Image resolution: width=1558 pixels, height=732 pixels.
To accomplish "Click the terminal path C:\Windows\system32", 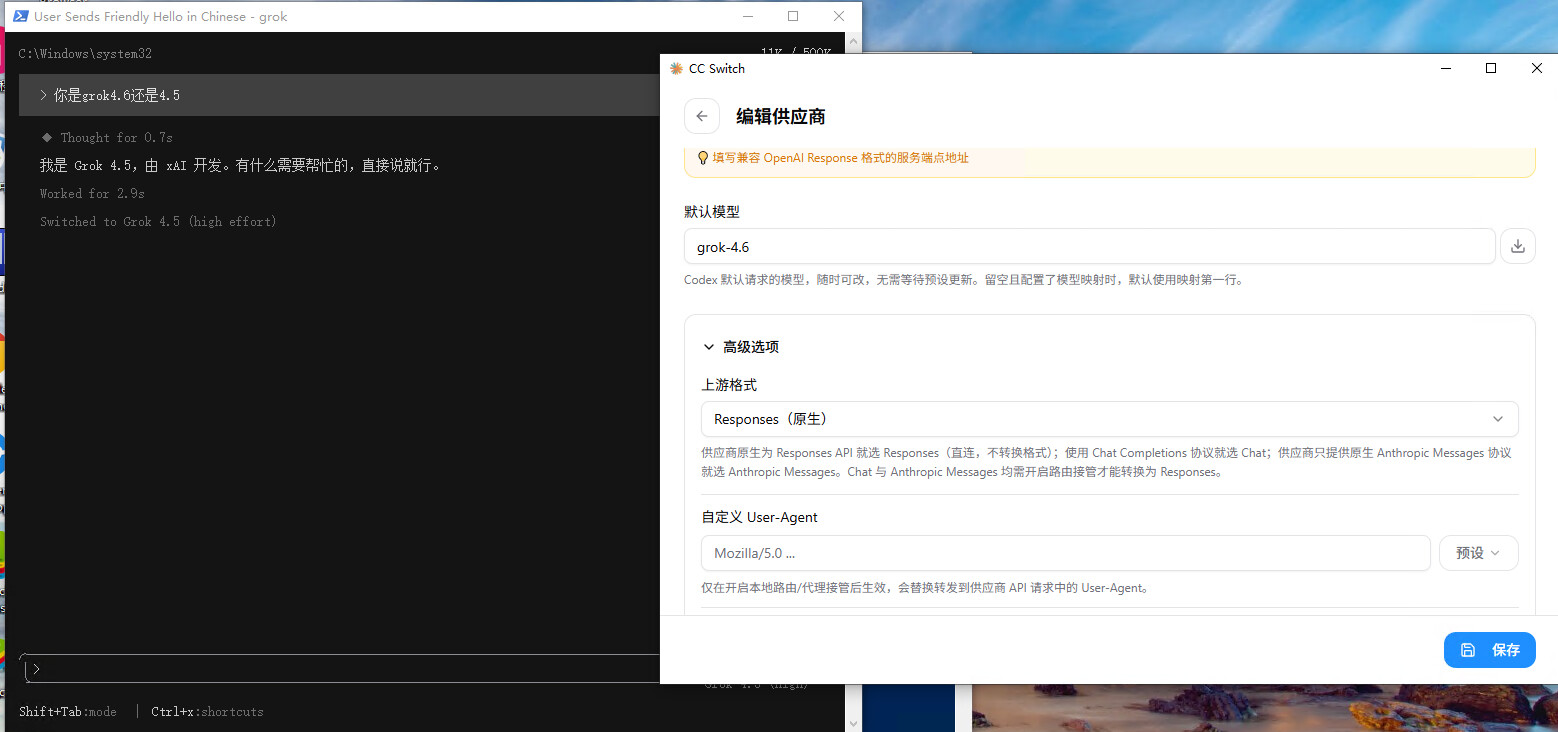I will pyautogui.click(x=85, y=53).
